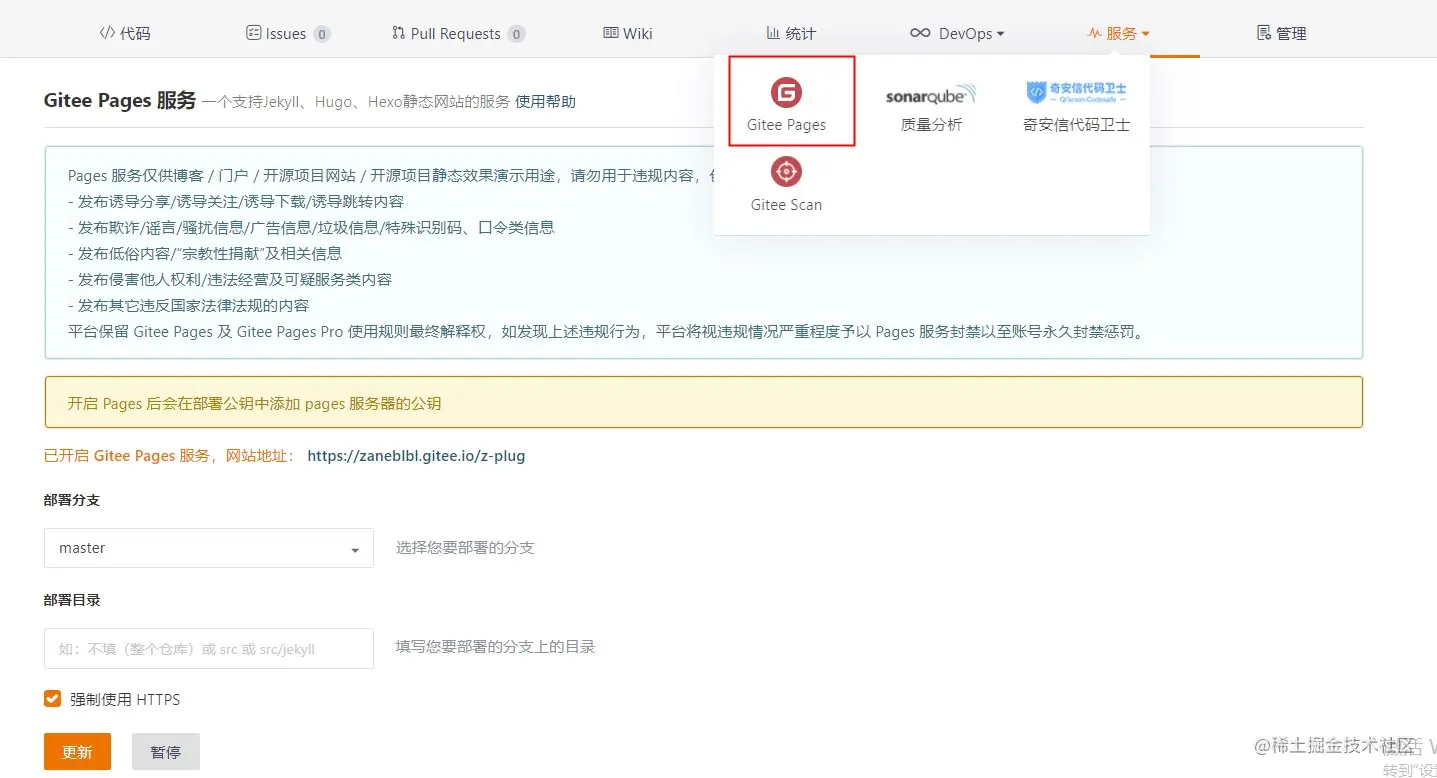Click the 服务 pulse icon

click(x=1095, y=33)
